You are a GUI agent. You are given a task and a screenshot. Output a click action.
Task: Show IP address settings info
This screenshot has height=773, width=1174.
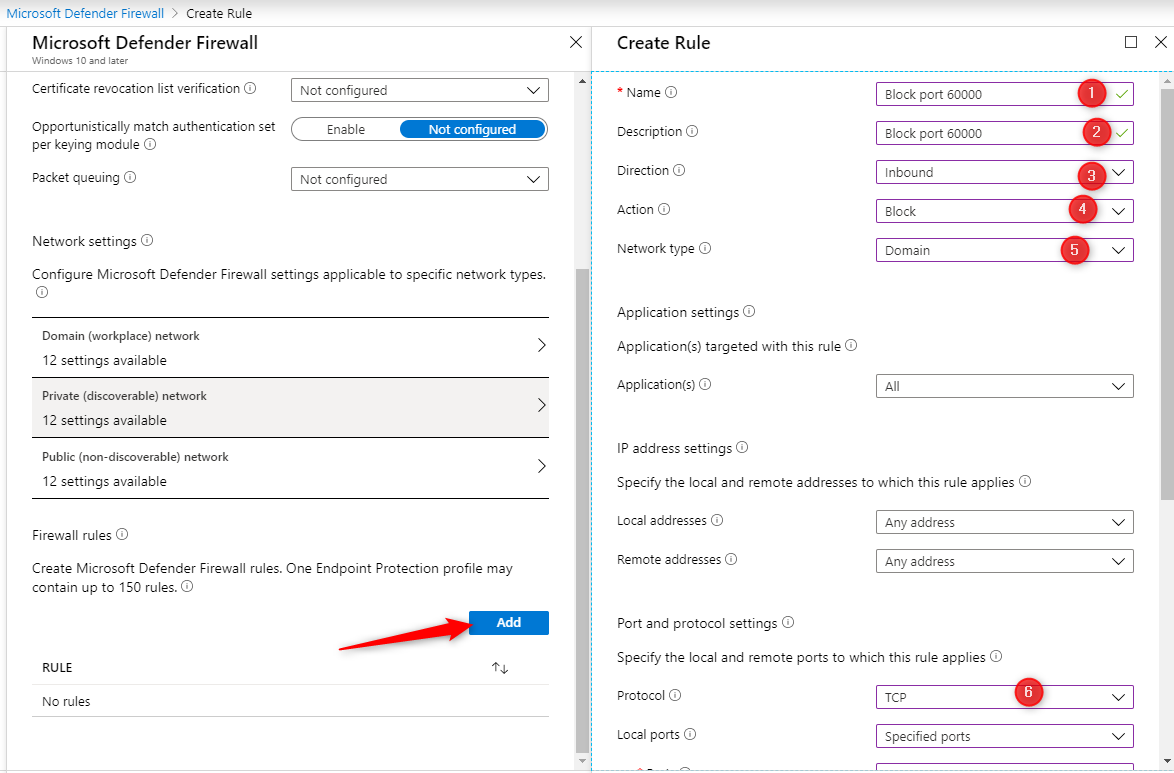coord(742,447)
